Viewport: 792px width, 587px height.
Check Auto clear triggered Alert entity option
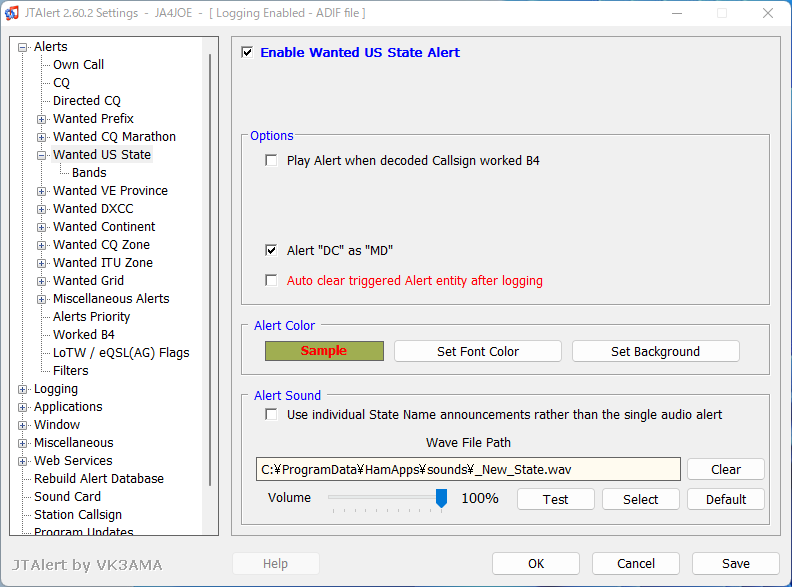pyautogui.click(x=271, y=280)
